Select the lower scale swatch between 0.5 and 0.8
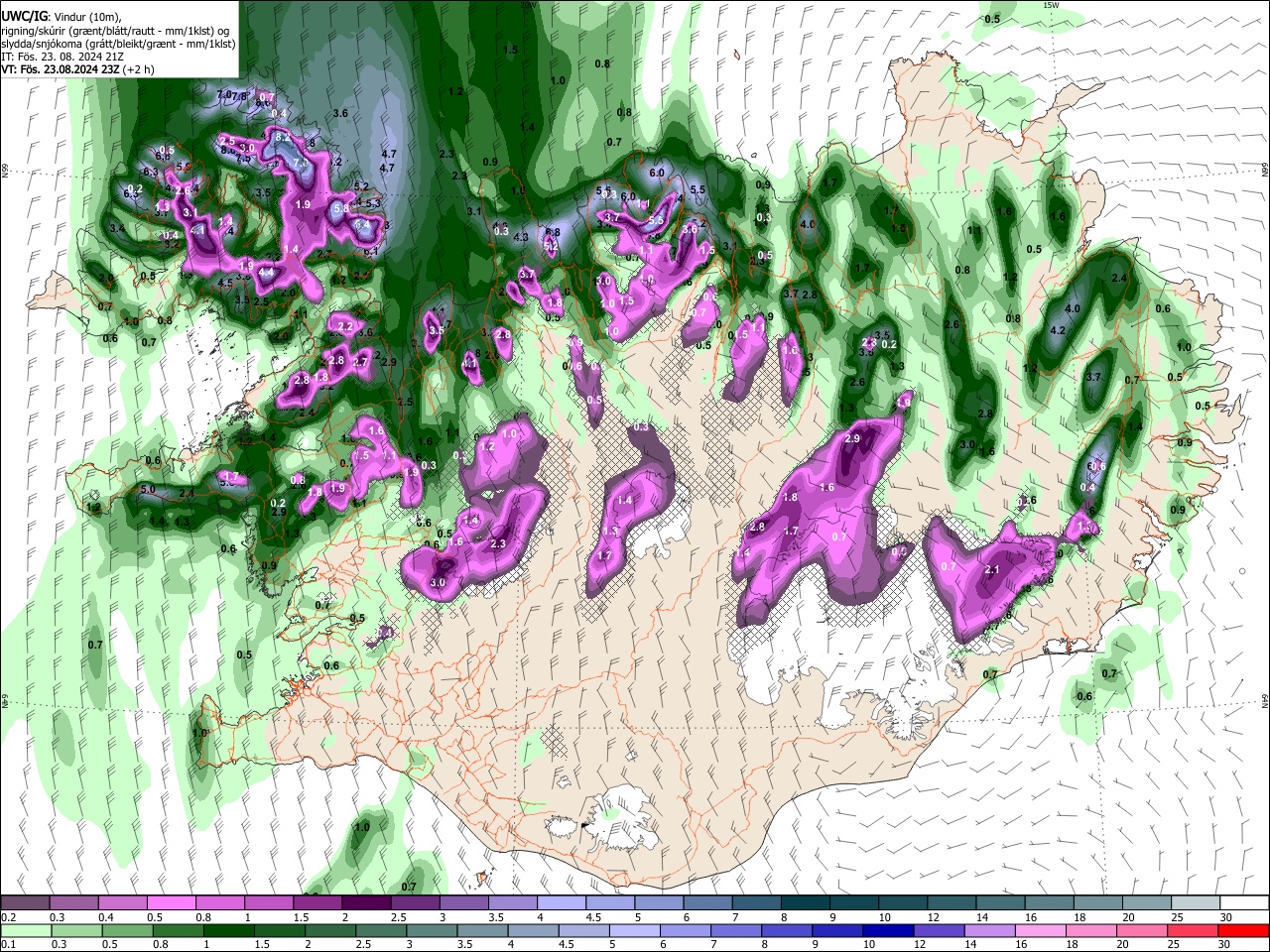The height and width of the screenshot is (952, 1270). (128, 930)
